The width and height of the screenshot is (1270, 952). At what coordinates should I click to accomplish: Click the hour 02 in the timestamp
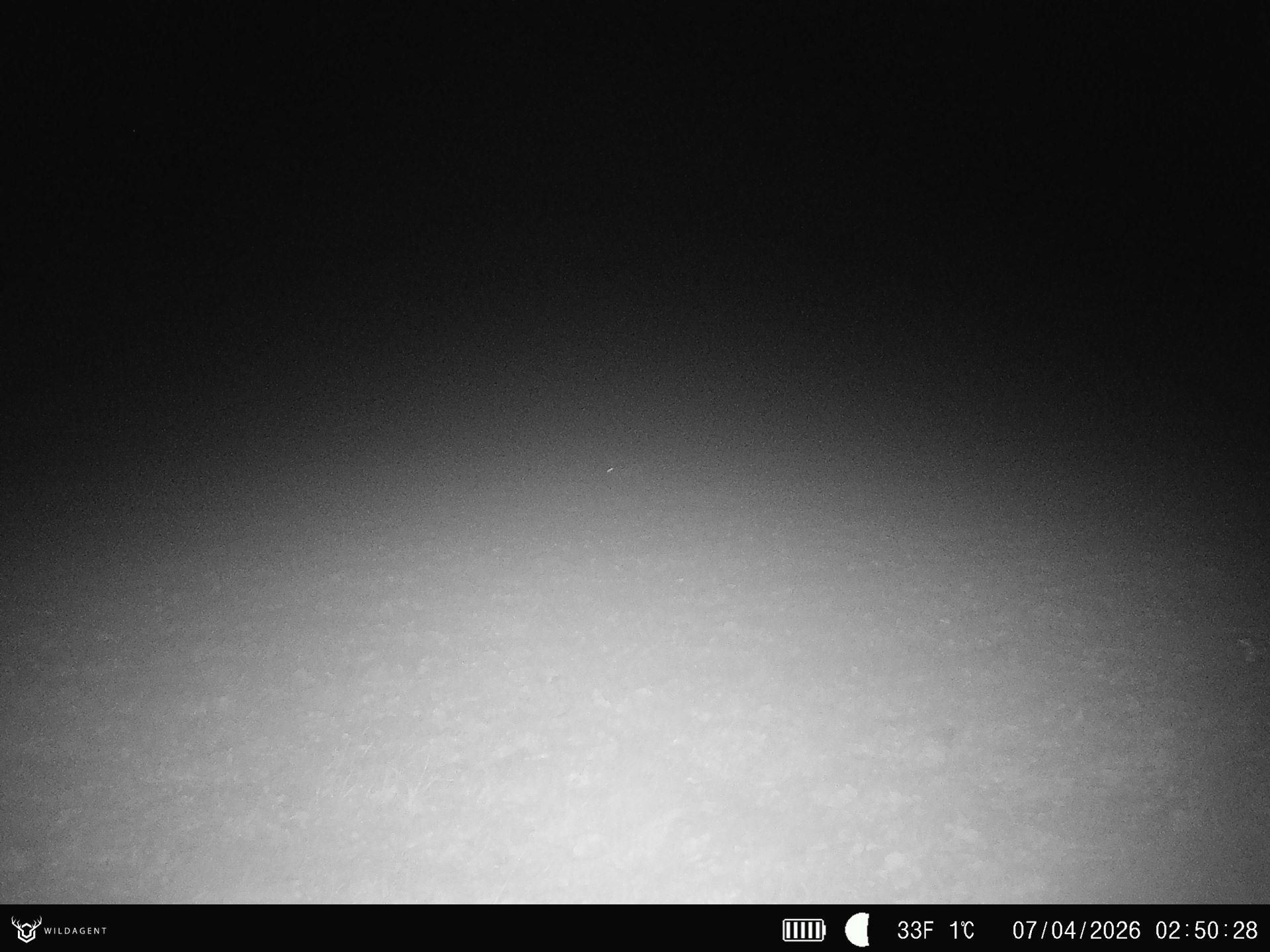(x=1169, y=930)
